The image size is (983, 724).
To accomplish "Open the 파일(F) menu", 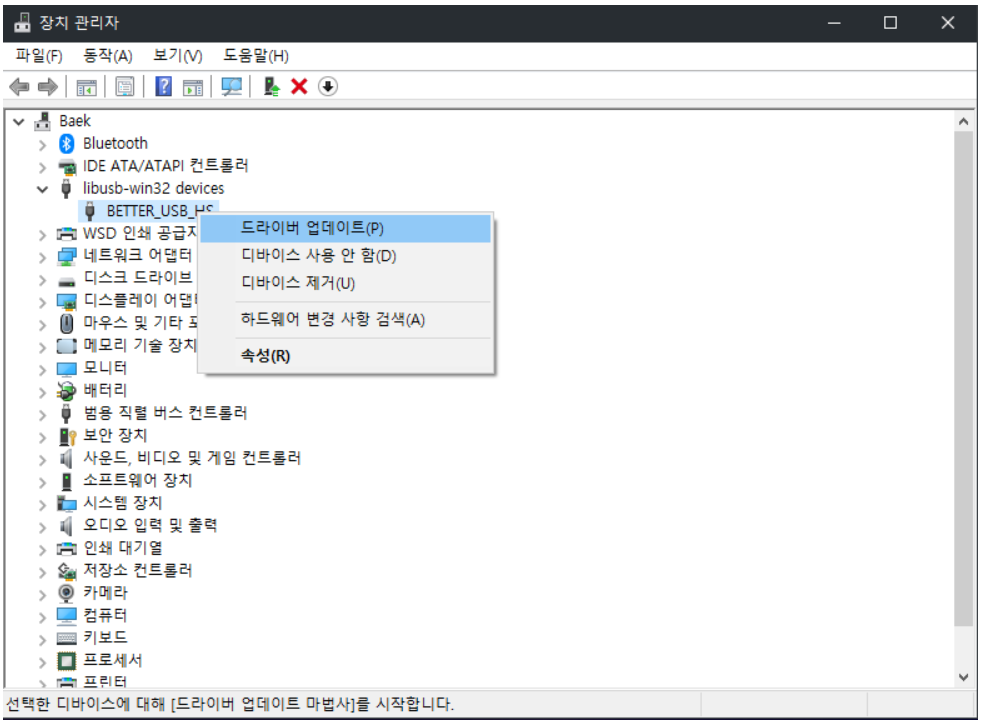I will coord(39,56).
